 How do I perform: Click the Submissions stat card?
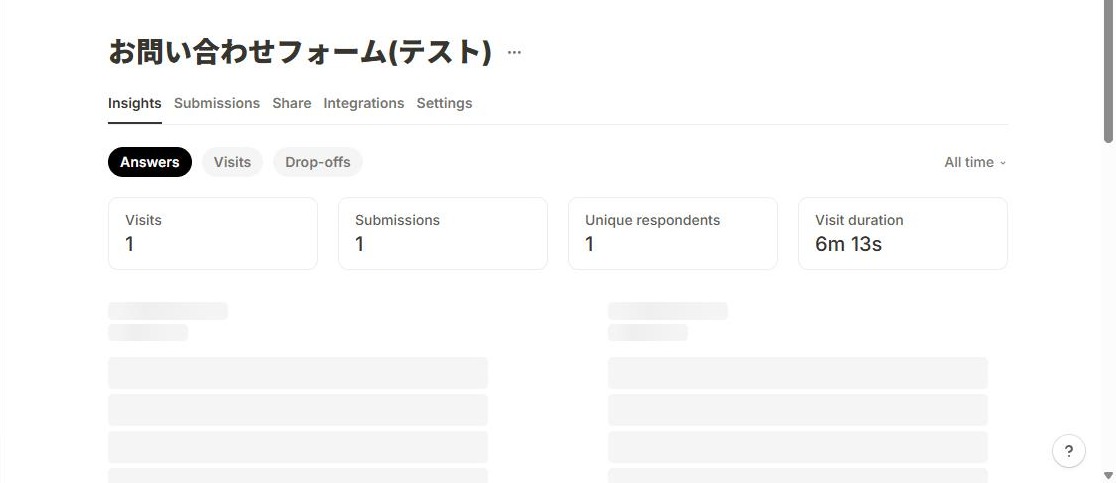tap(443, 233)
